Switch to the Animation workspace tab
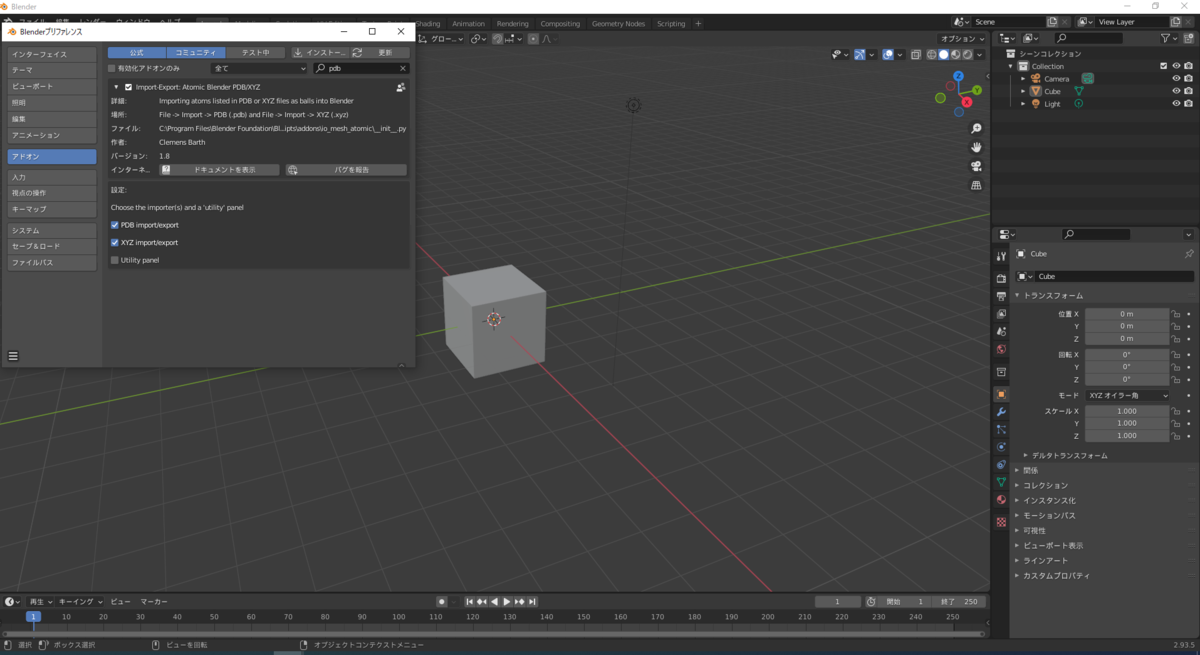This screenshot has height=655, width=1200. click(x=468, y=24)
